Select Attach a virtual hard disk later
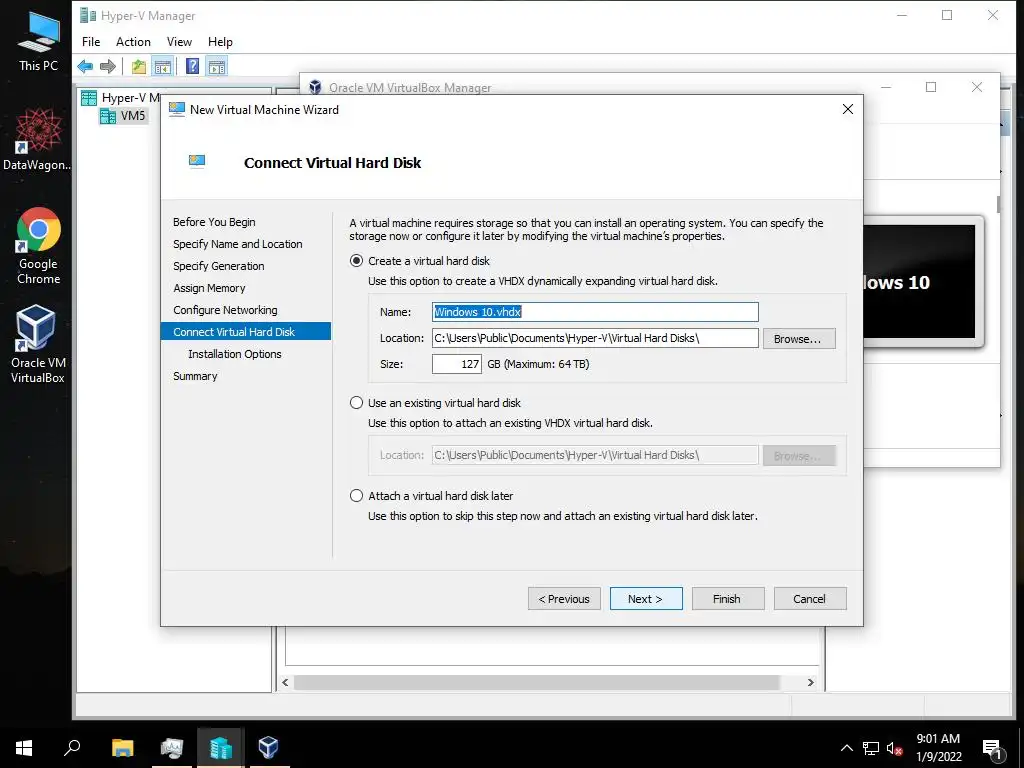Viewport: 1024px width, 768px height. pos(357,496)
